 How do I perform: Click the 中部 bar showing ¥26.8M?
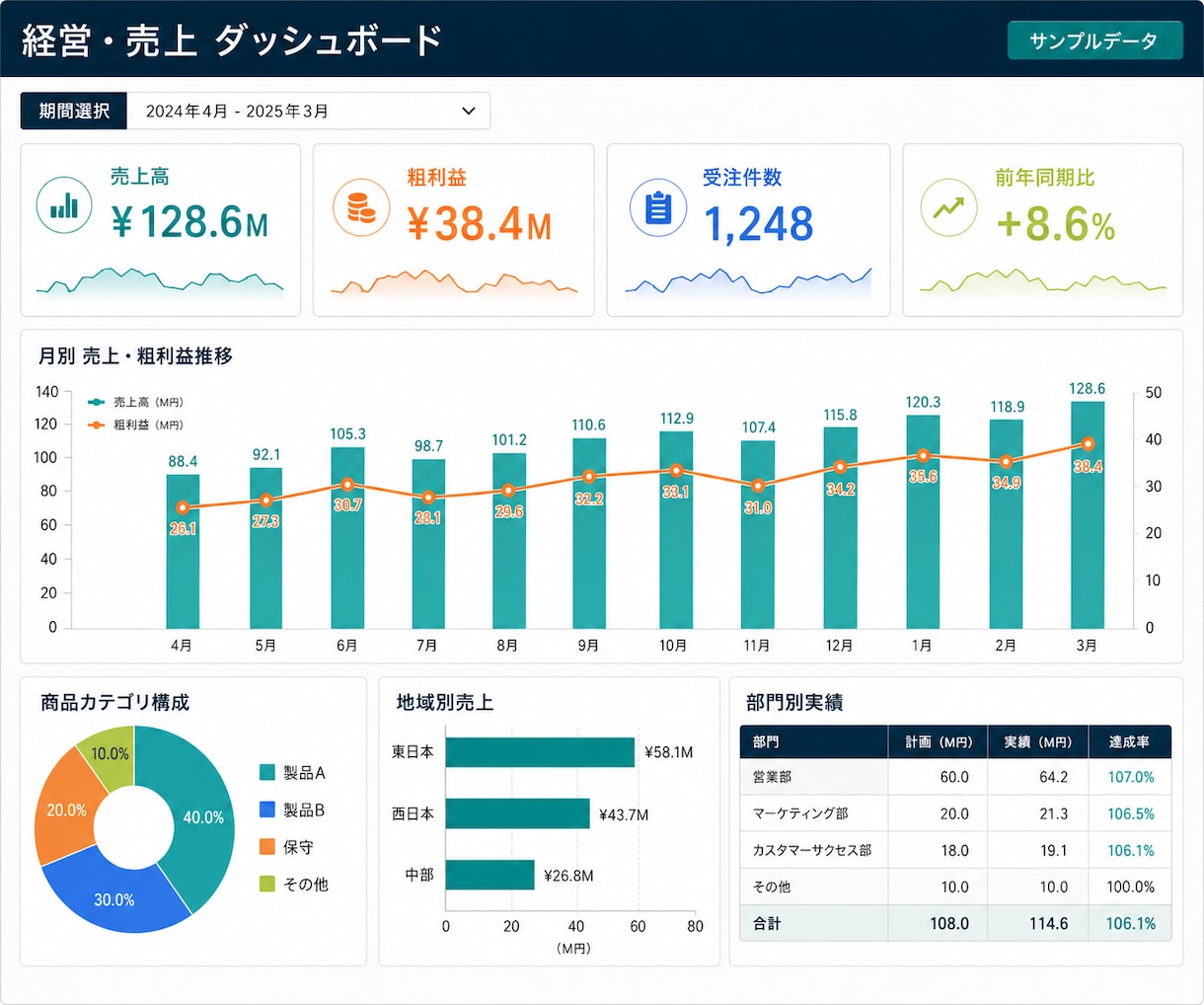(490, 875)
